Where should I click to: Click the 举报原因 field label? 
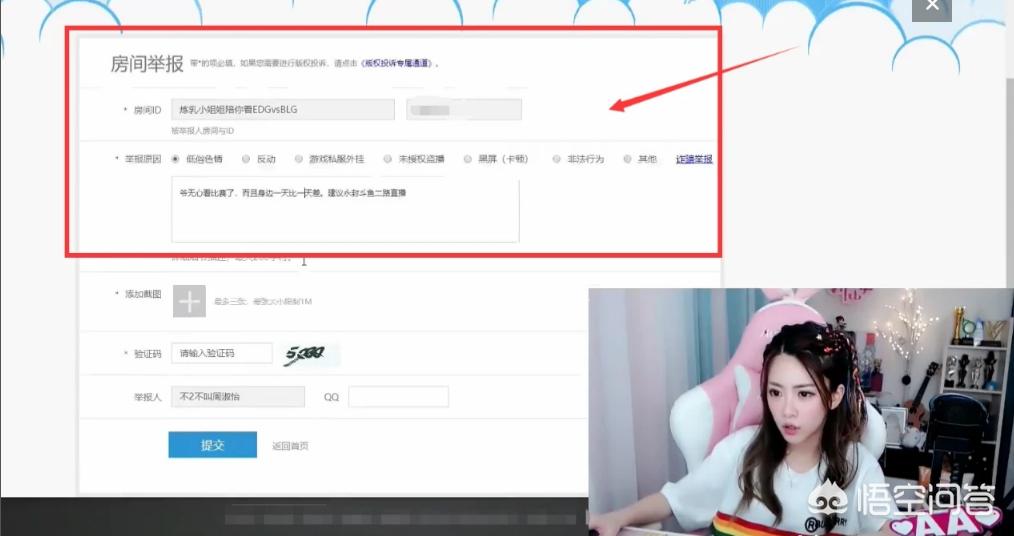(142, 159)
